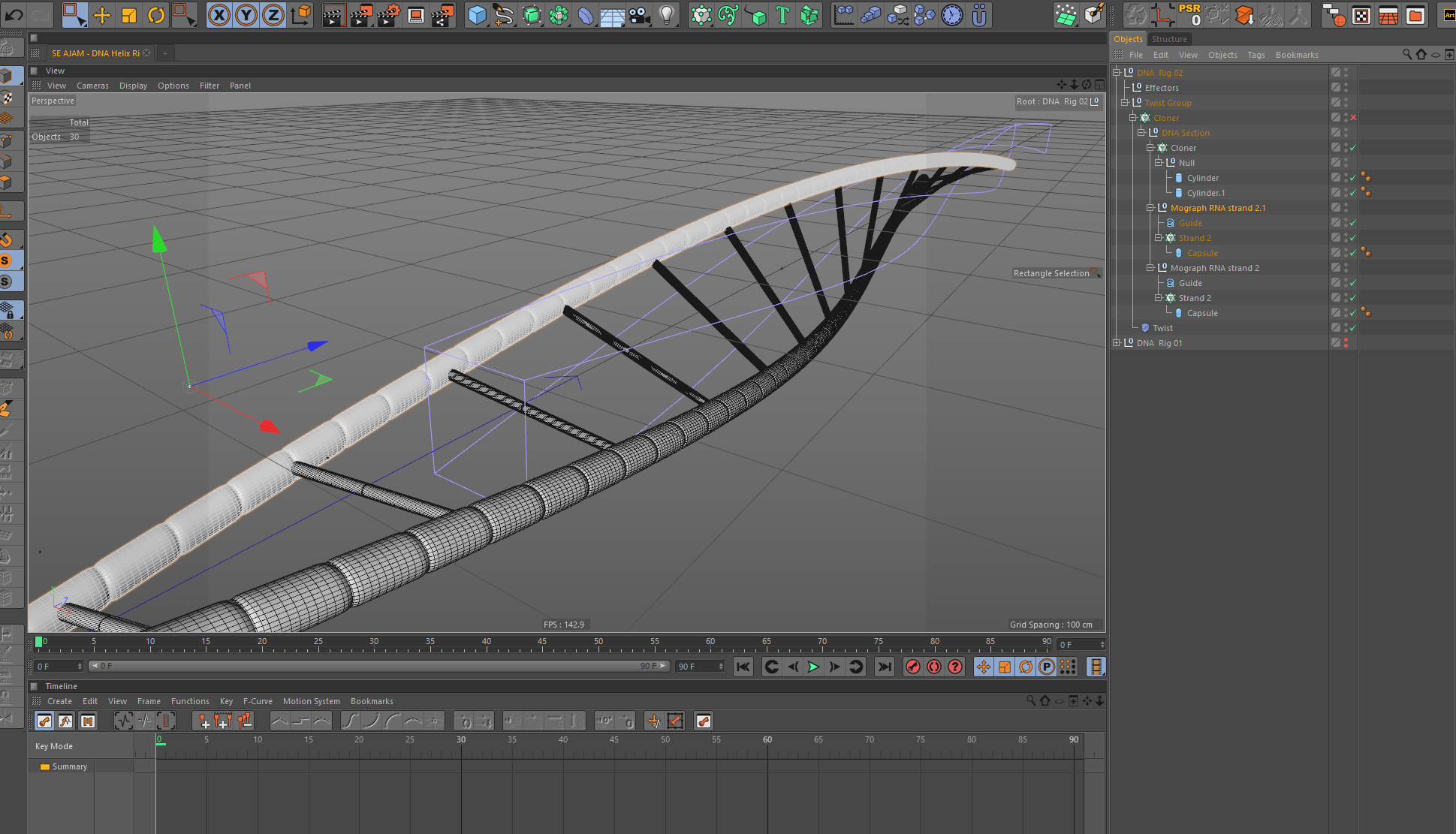Collapse the Twist Group hierarchy

(x=1125, y=103)
